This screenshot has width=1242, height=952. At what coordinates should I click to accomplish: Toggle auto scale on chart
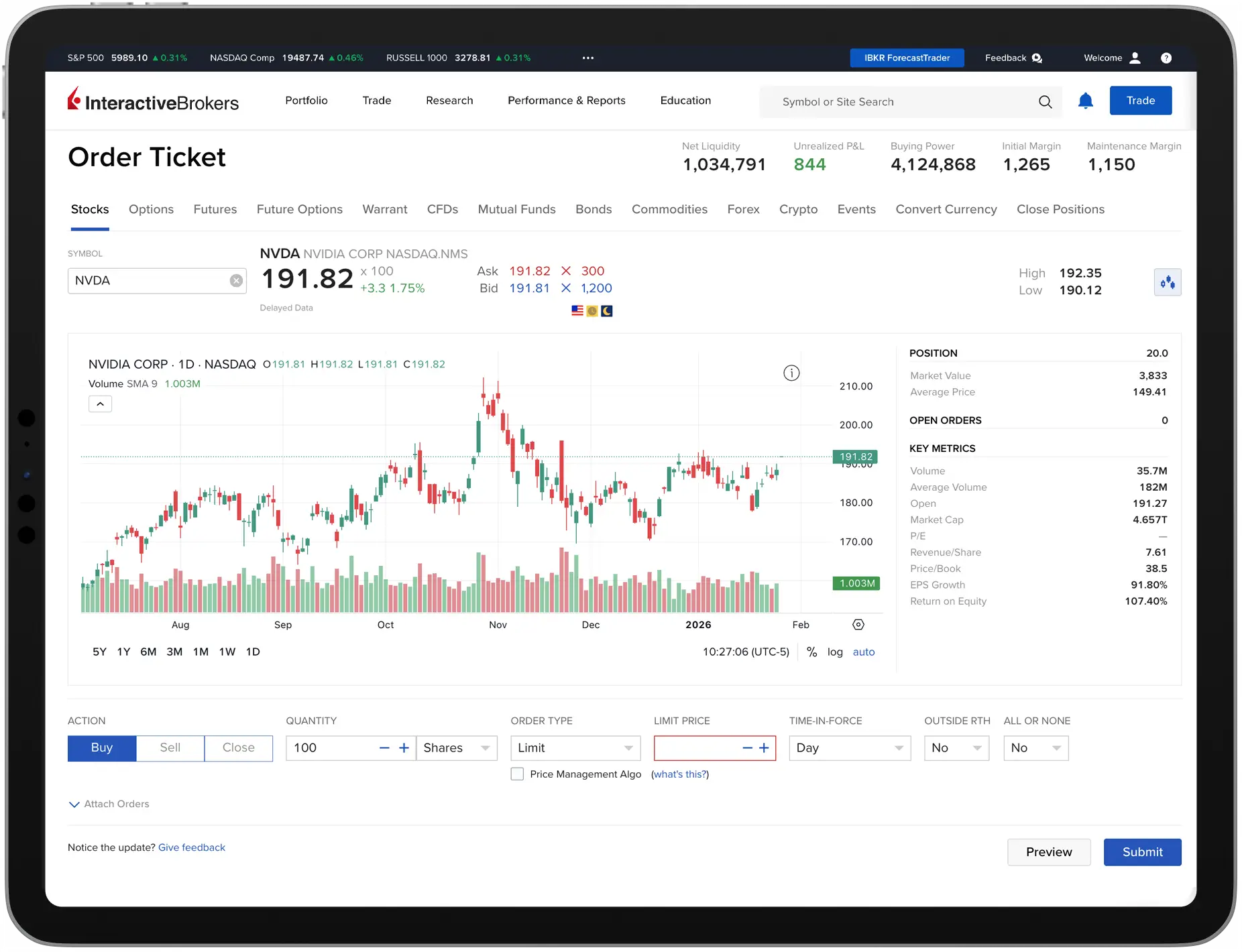coord(864,652)
